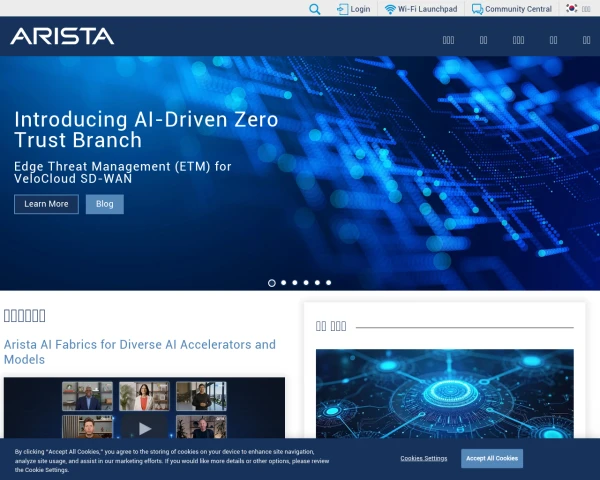
Task: Click the glowing network hub card image
Action: point(445,393)
